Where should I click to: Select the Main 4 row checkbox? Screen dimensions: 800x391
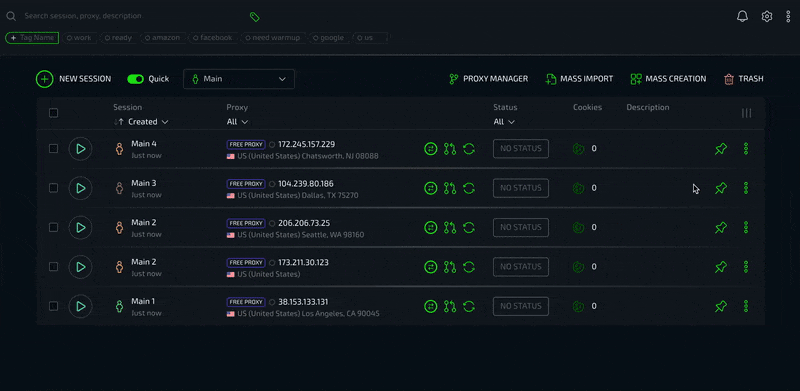pos(54,149)
